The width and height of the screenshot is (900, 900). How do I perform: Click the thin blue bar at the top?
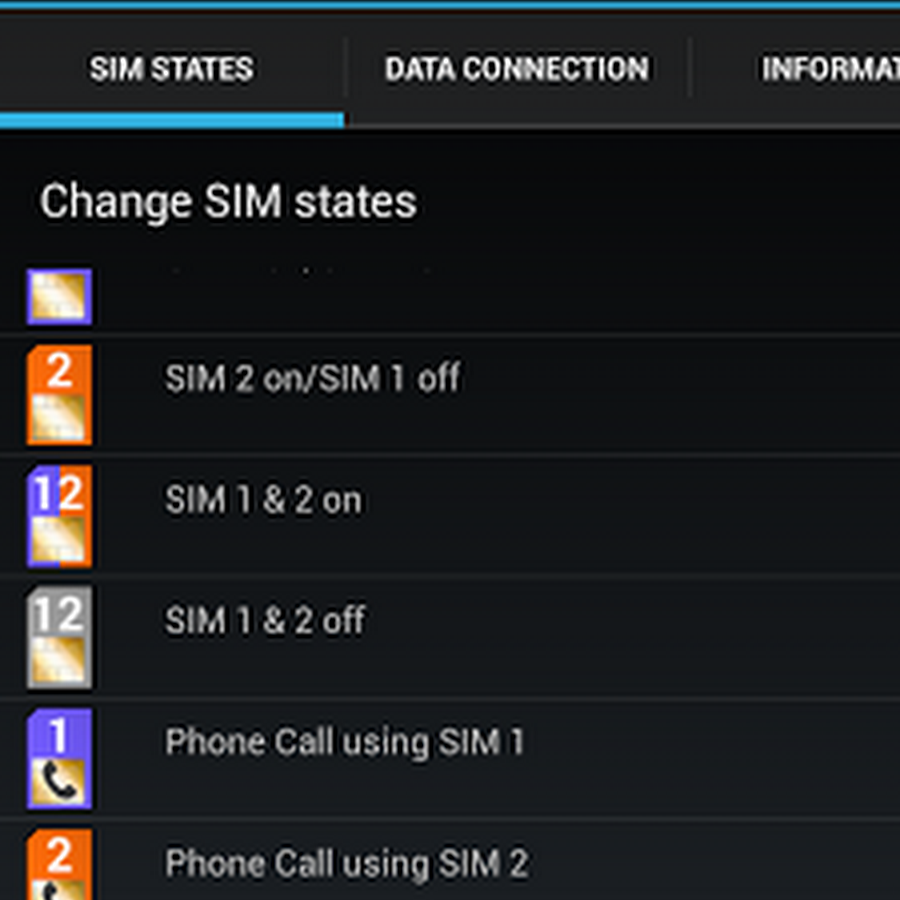pos(450,5)
